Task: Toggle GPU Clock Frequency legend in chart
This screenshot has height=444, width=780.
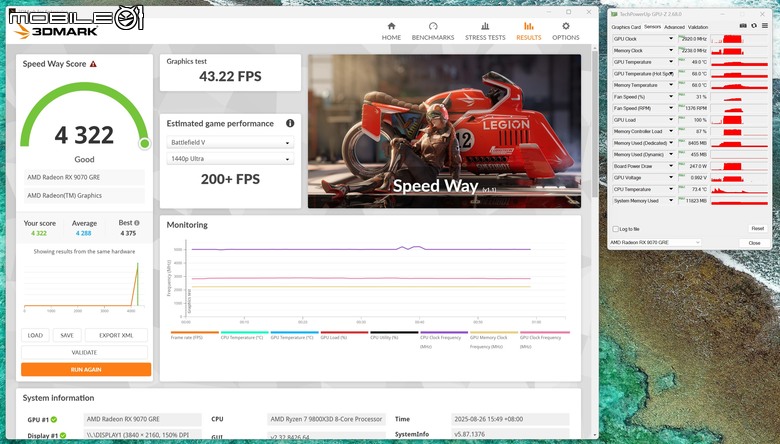Action: 544,339
